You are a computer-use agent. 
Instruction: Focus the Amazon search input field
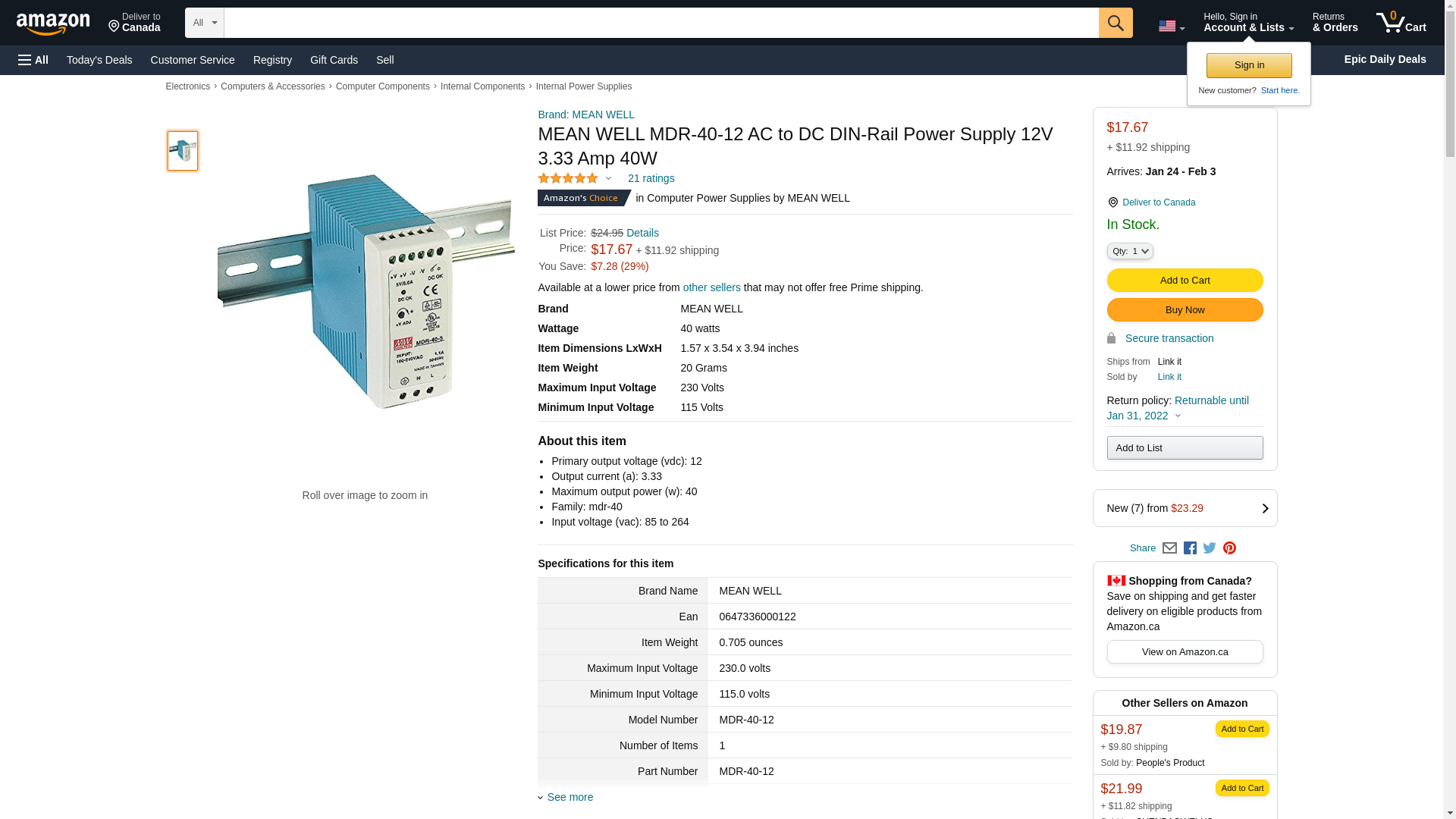click(x=661, y=23)
